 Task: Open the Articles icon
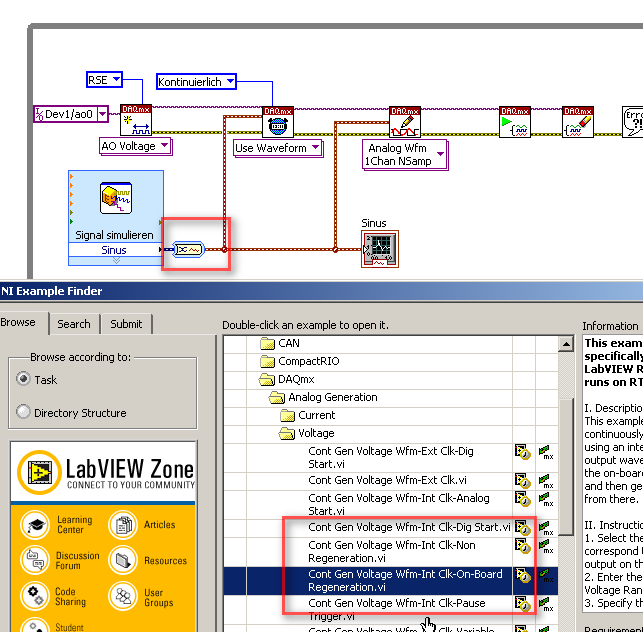coord(123,525)
